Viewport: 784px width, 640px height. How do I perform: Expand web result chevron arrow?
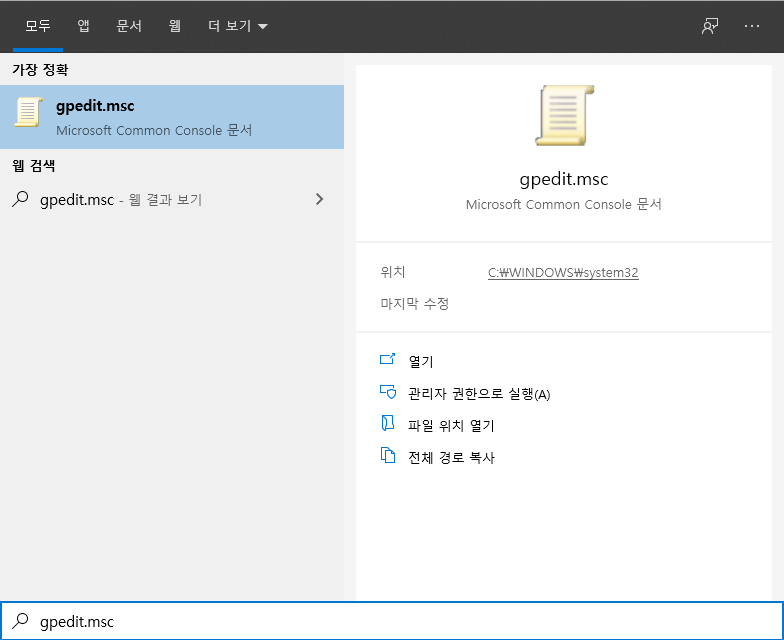320,200
